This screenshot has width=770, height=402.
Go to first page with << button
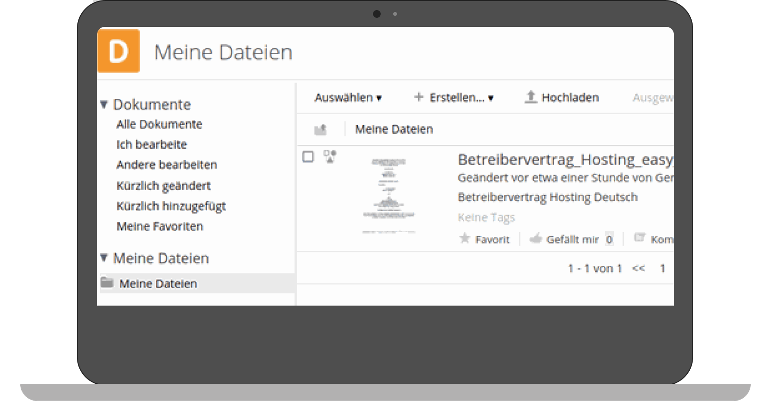(x=638, y=268)
